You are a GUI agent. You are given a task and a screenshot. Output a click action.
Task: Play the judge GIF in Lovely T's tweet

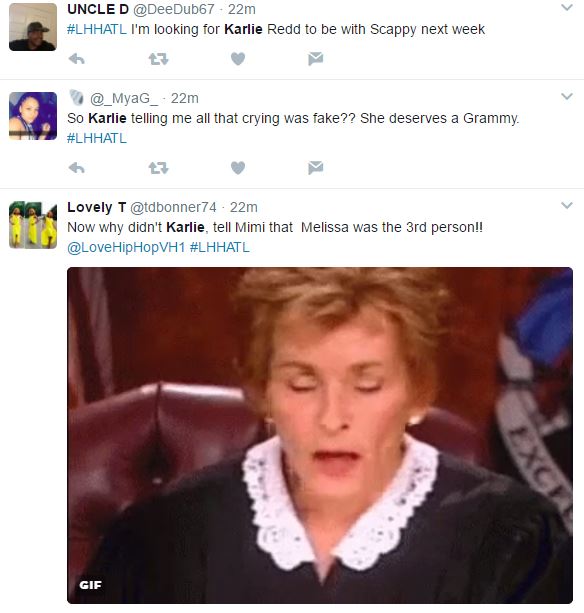point(320,435)
